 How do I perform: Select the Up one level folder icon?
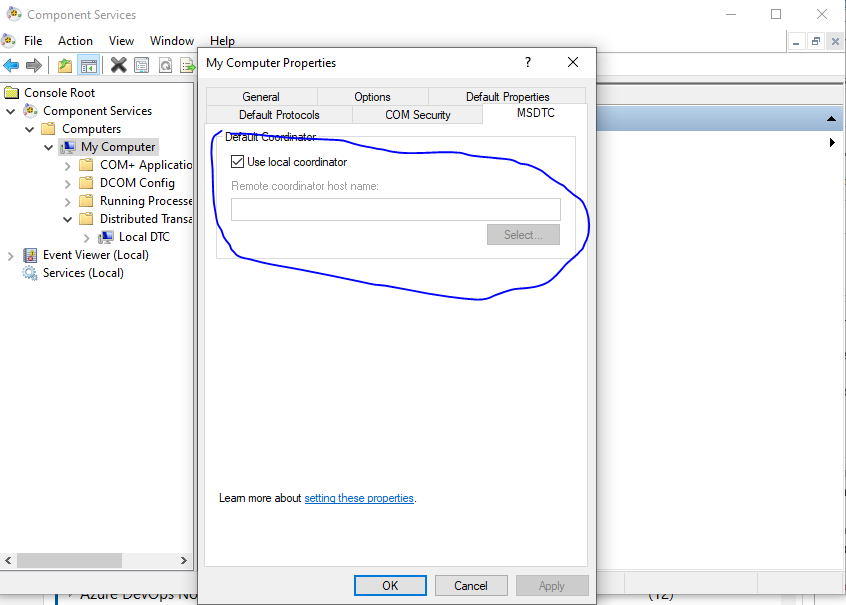(62, 65)
